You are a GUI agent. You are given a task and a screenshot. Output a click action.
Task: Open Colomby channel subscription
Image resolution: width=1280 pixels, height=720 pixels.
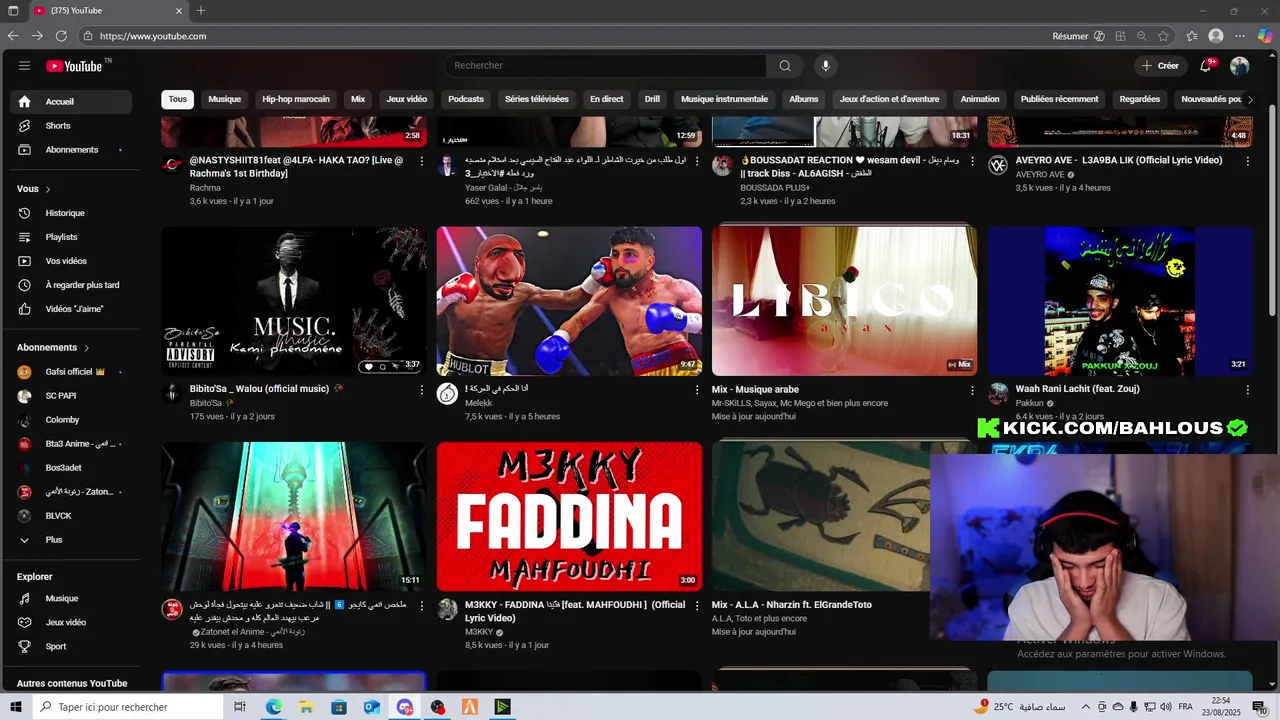coord(71,420)
